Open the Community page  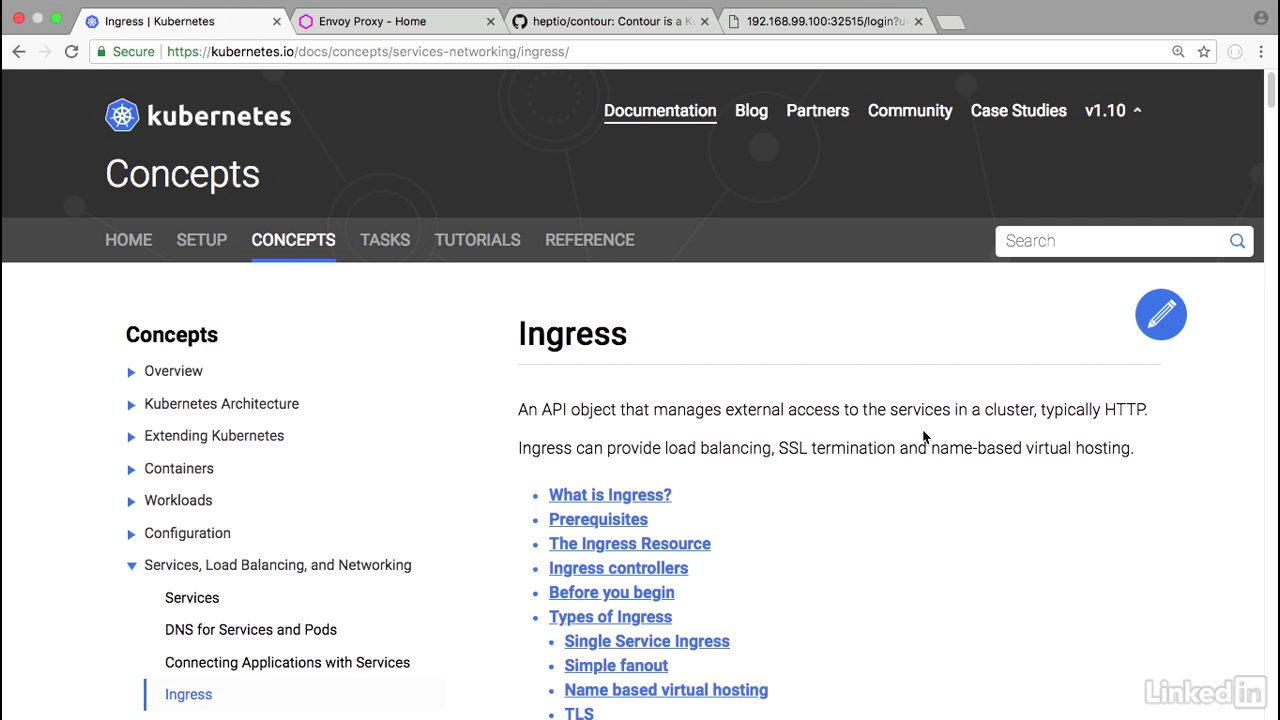(910, 111)
